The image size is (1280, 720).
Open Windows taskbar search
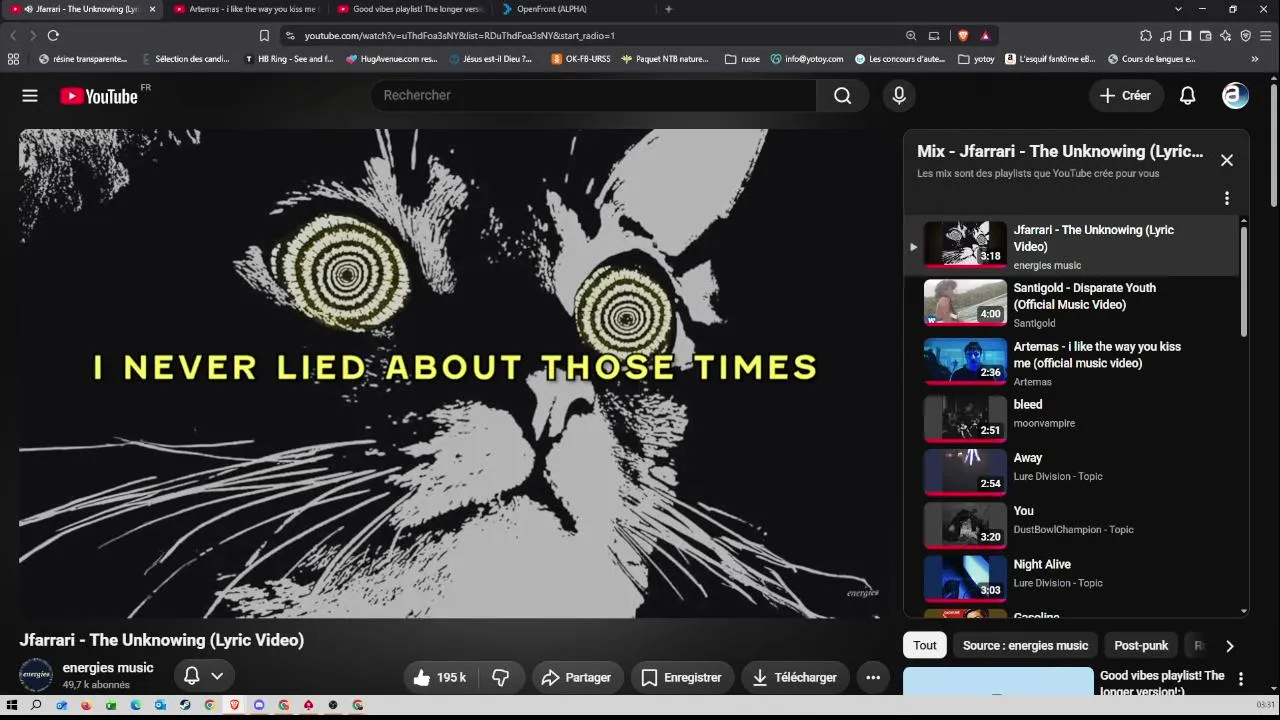pos(36,705)
